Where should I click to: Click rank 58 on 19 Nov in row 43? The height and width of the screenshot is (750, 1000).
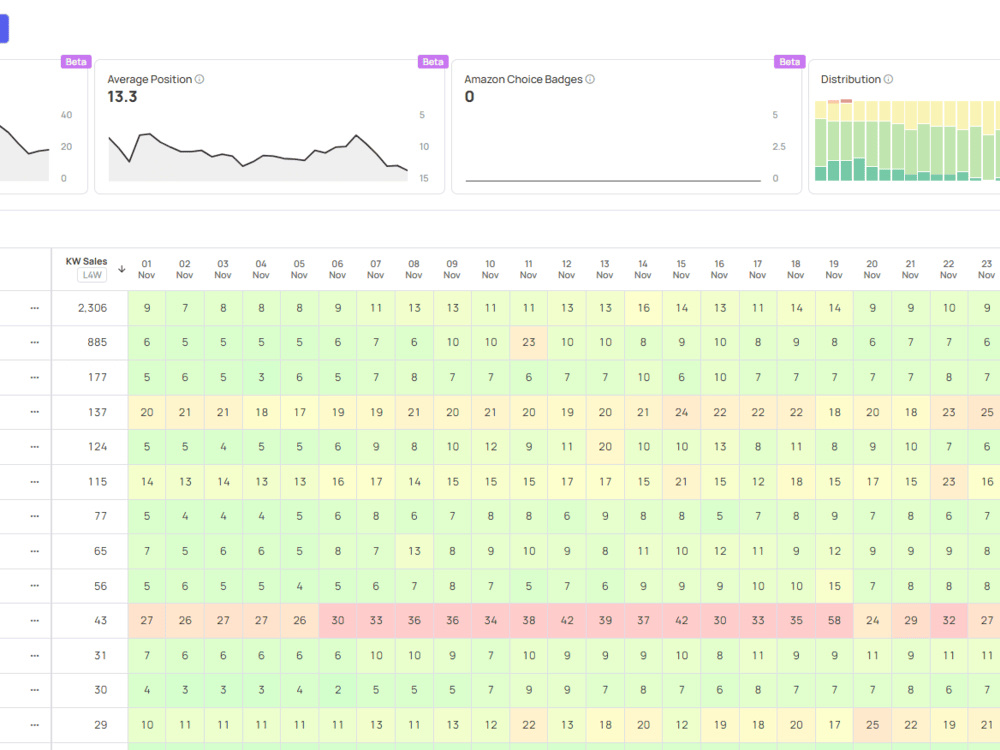834,621
